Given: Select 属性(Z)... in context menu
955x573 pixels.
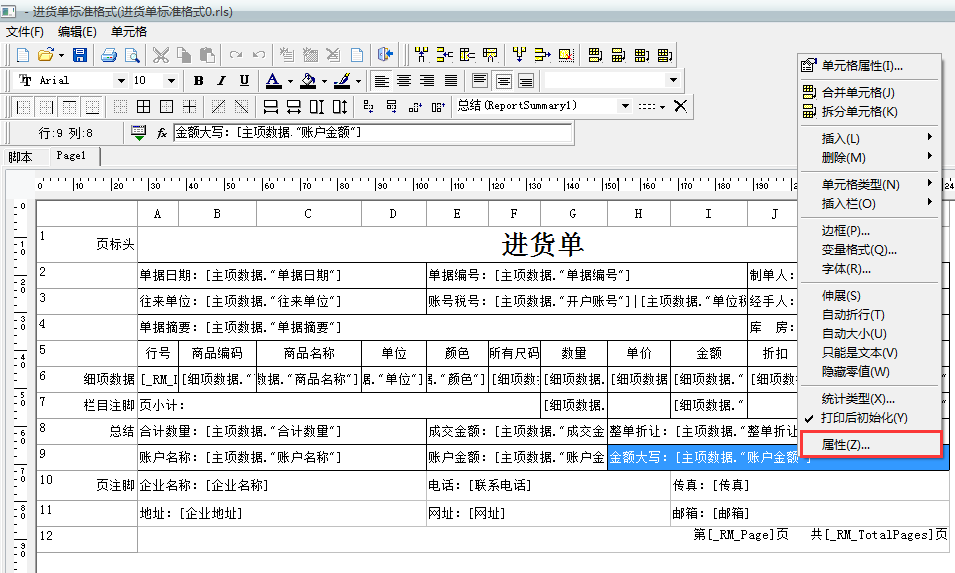Looking at the screenshot, I should tap(845, 444).
